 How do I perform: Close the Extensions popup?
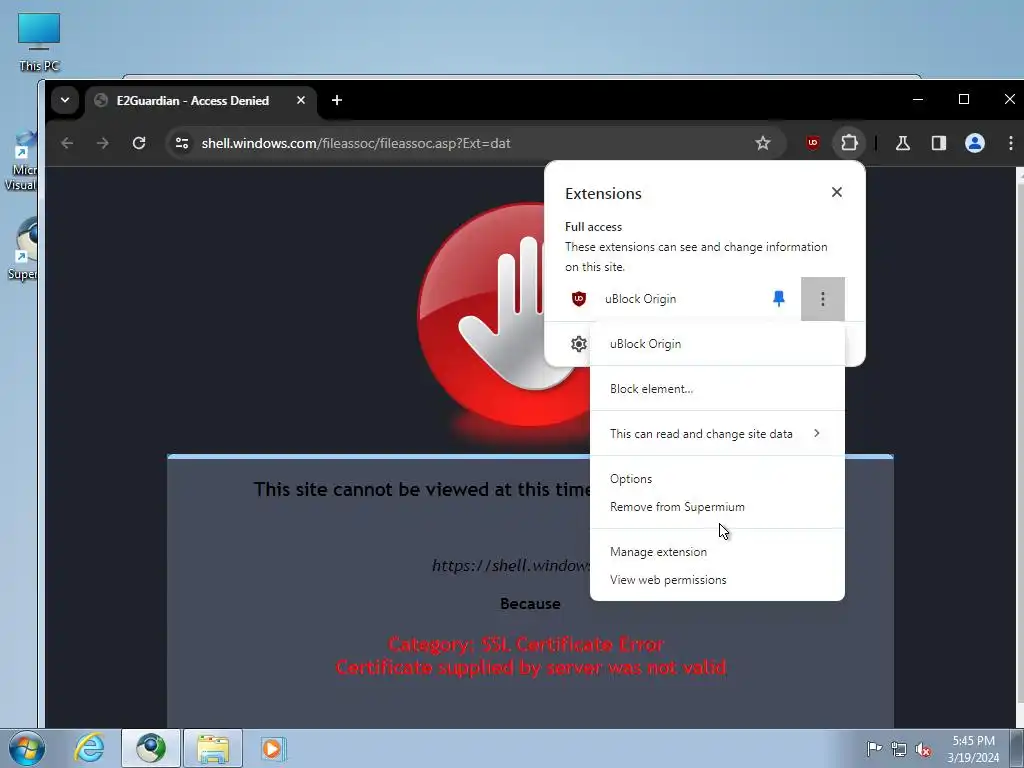[837, 192]
